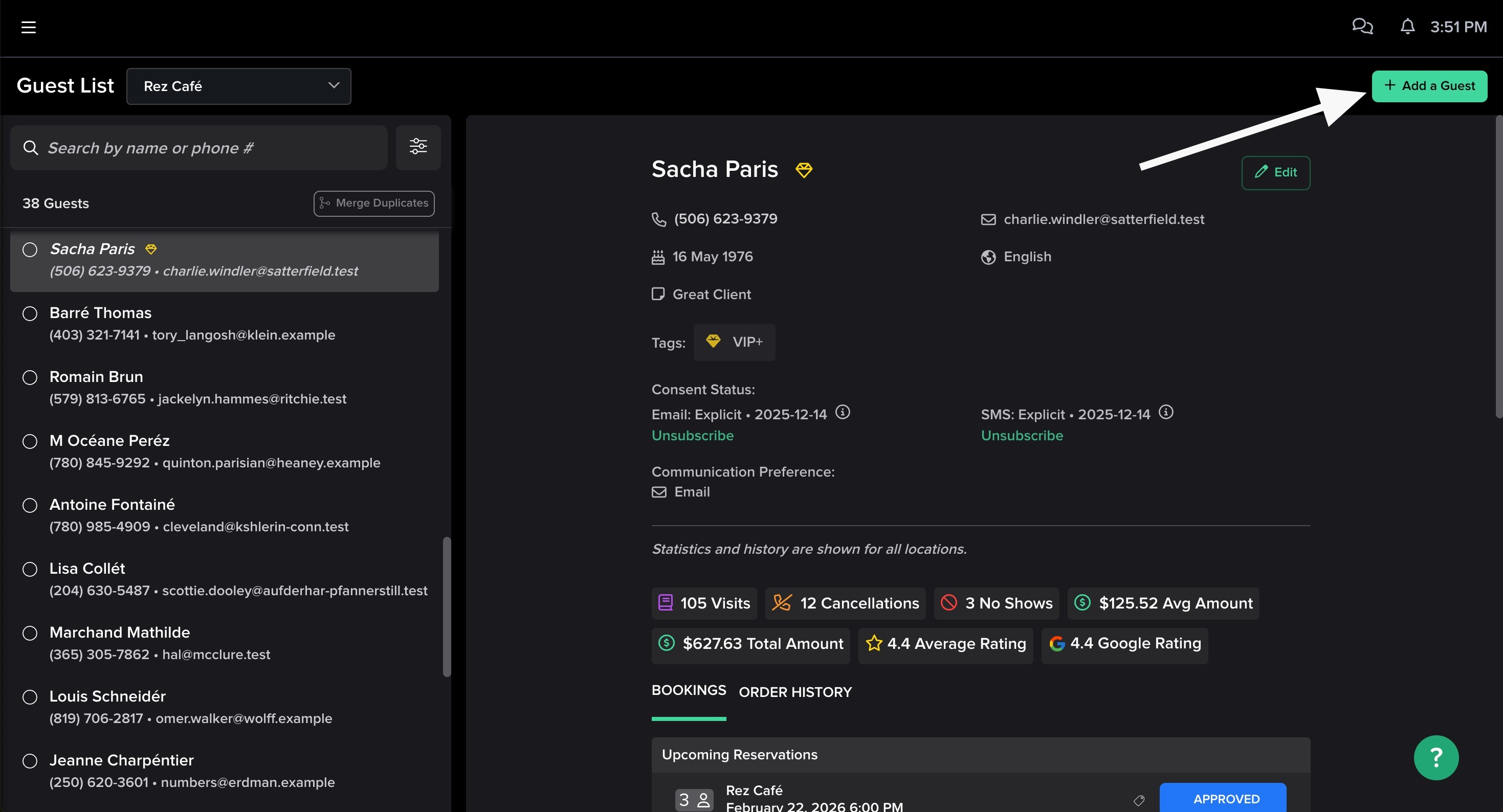Open the guest list filter settings icon
The width and height of the screenshot is (1503, 812).
click(418, 147)
